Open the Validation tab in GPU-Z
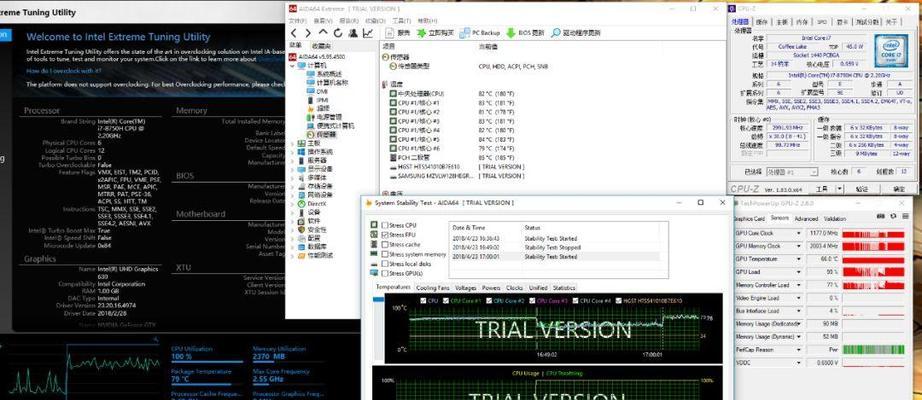 tap(835, 219)
